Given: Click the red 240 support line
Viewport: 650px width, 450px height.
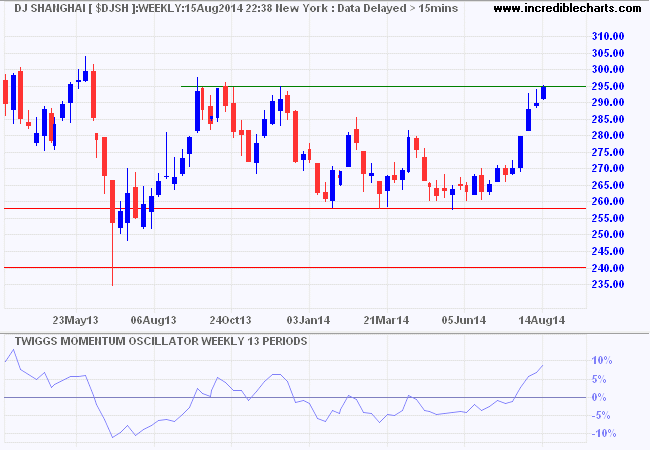Looking at the screenshot, I should tap(295, 268).
